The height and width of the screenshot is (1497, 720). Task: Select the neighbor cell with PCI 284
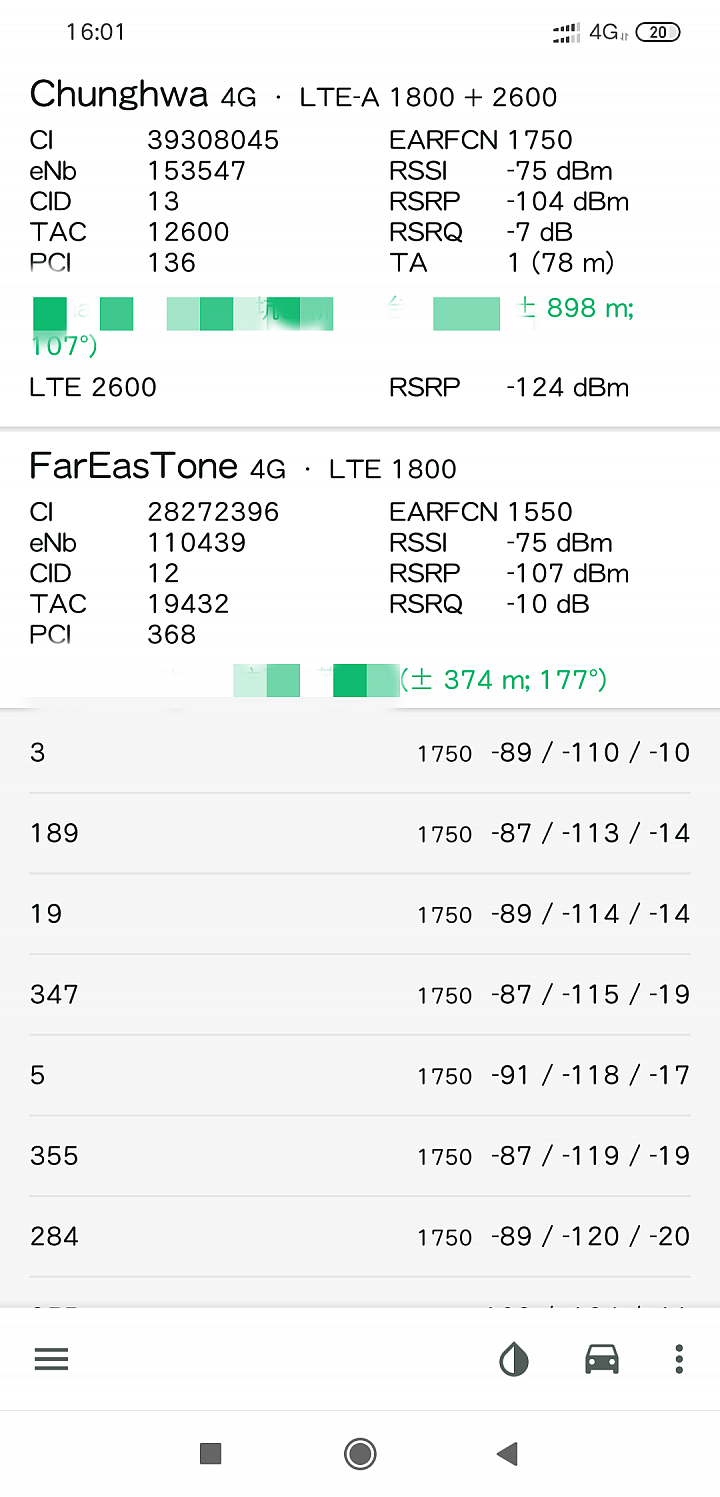coord(360,1237)
